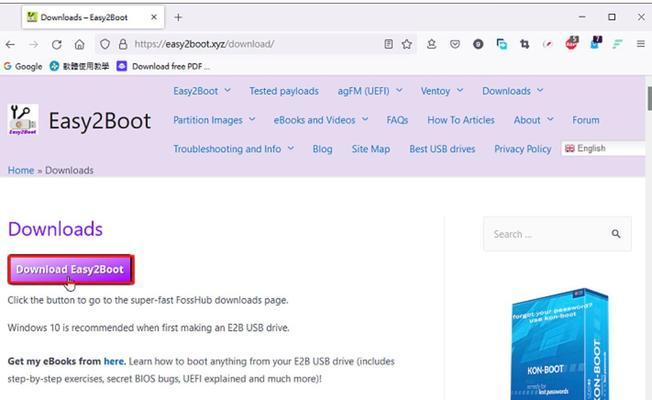Save the page to Pocket
Viewport: 652px width, 400px height.
coord(455,44)
